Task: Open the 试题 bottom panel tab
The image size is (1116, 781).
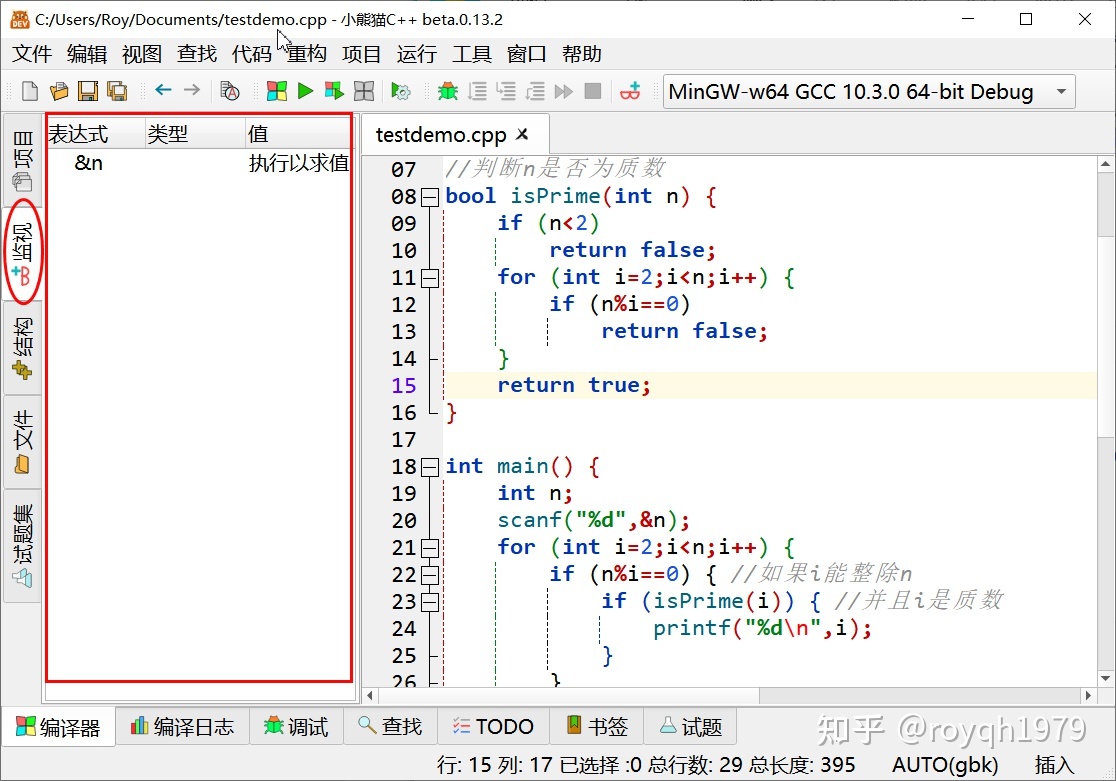Action: click(690, 727)
